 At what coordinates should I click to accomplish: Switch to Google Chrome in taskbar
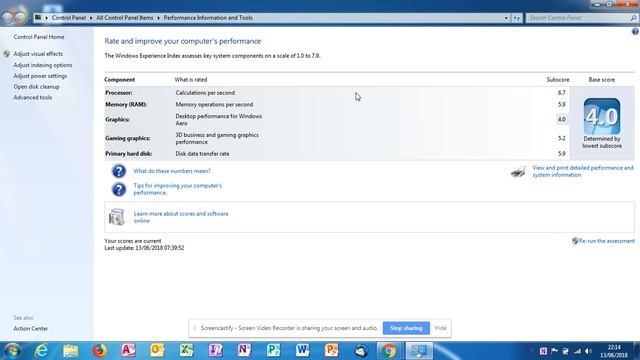click(389, 351)
